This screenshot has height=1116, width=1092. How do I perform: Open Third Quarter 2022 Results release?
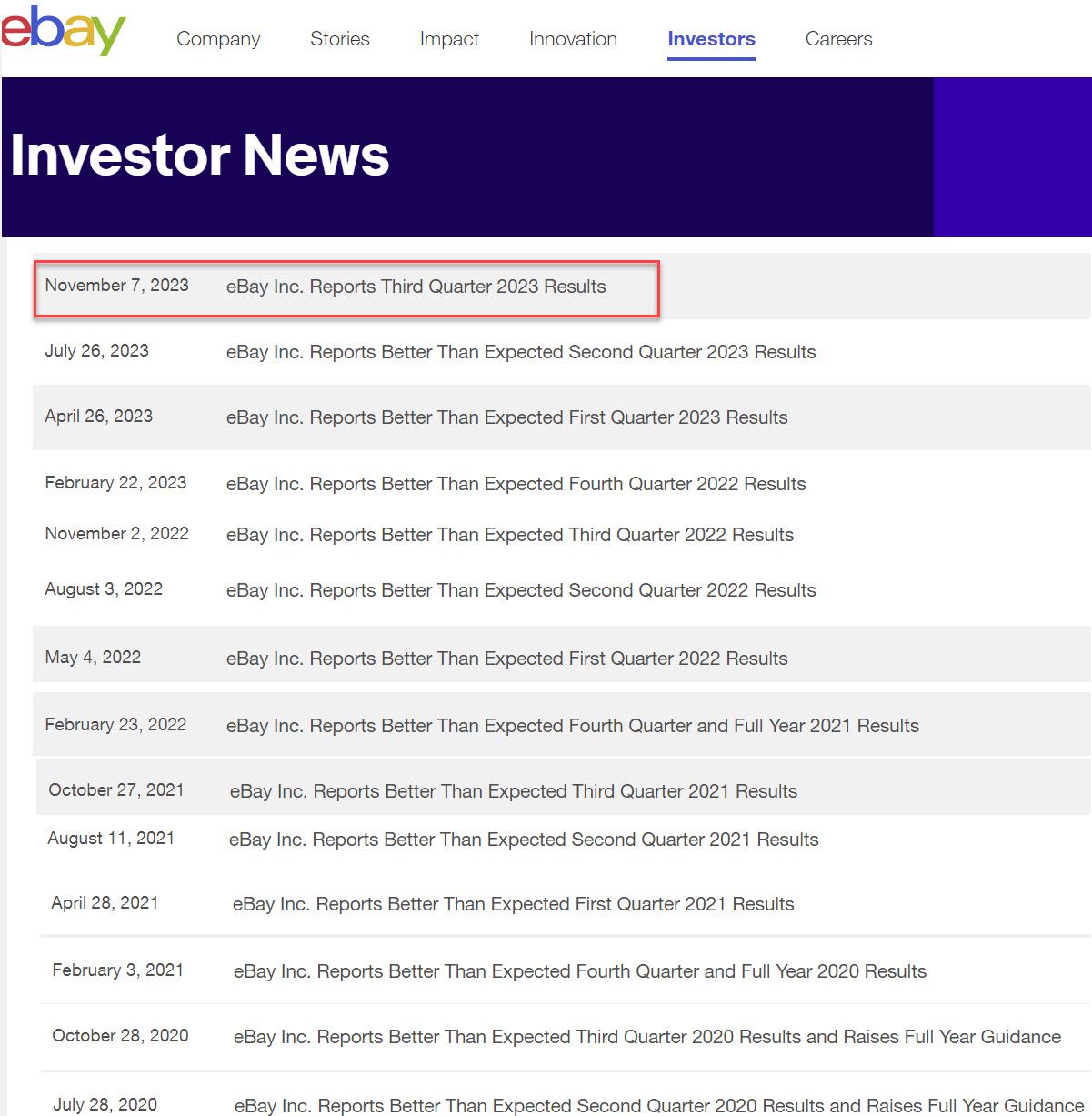pos(510,535)
